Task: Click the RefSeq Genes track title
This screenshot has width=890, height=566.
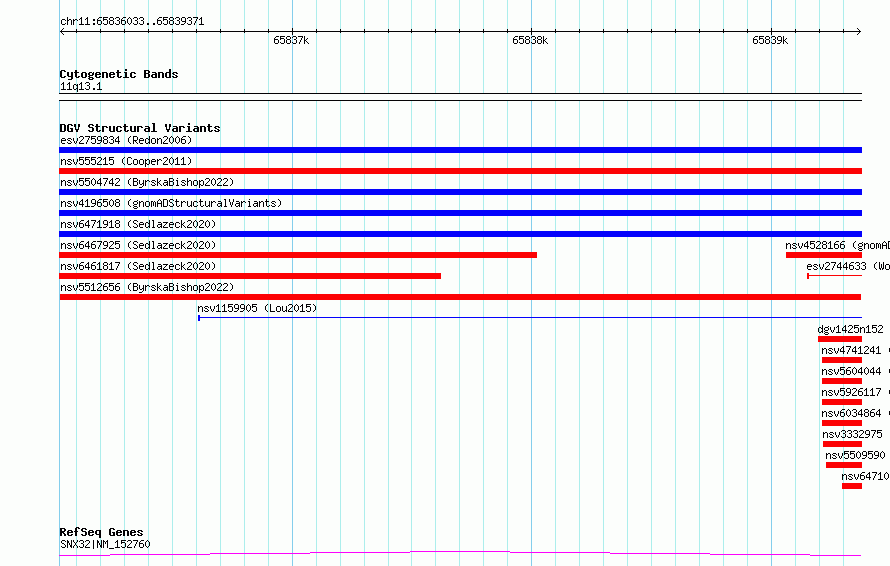Action: (x=101, y=532)
